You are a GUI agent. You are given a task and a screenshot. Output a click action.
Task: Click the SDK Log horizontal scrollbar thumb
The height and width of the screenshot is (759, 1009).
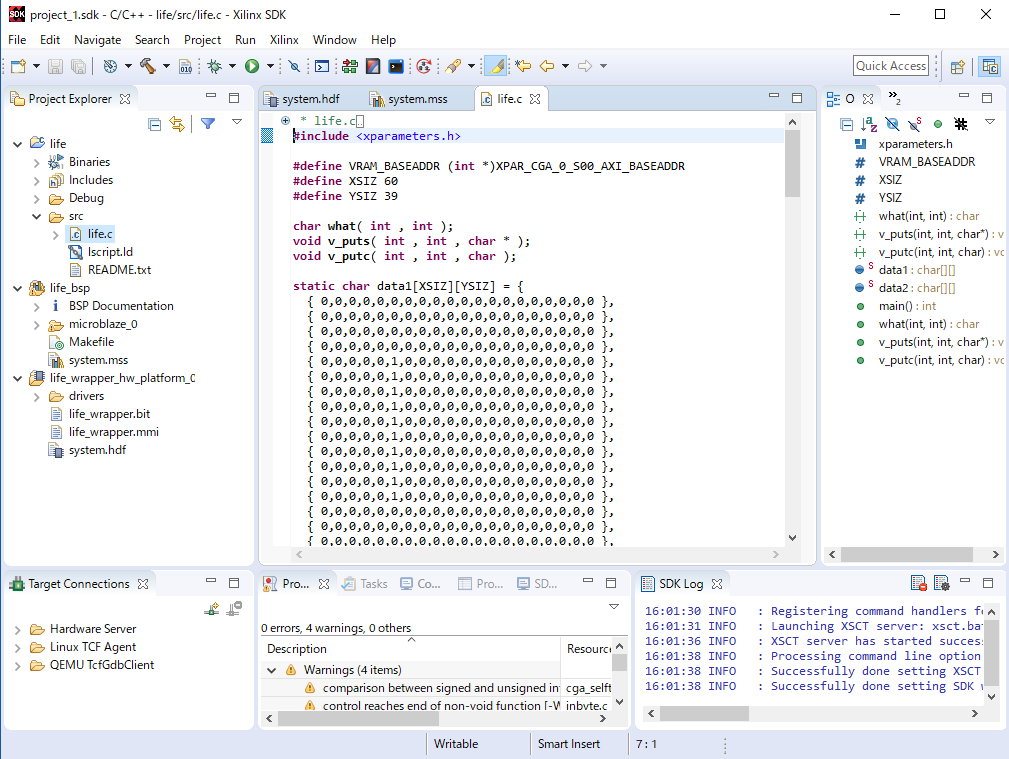tap(704, 713)
